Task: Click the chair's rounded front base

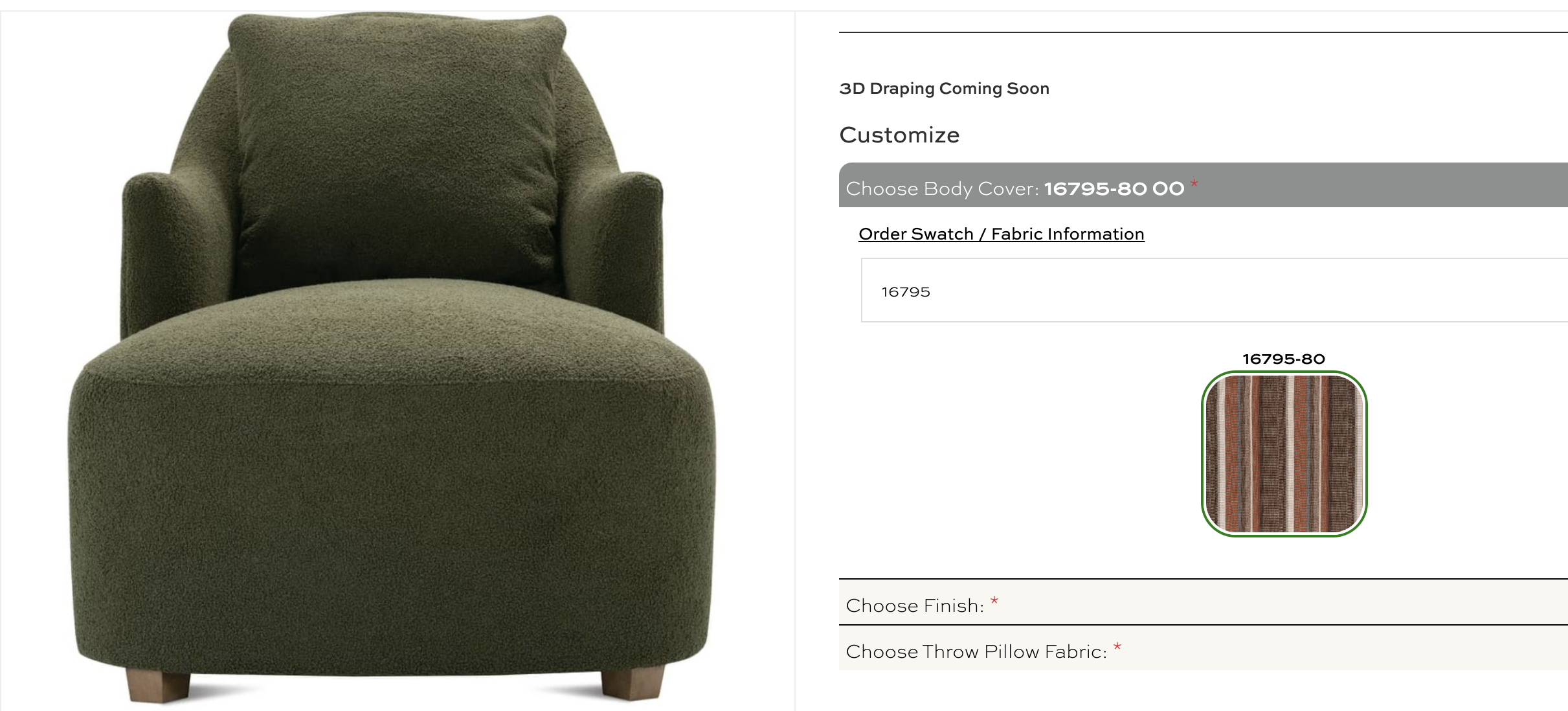Action: pos(392,518)
